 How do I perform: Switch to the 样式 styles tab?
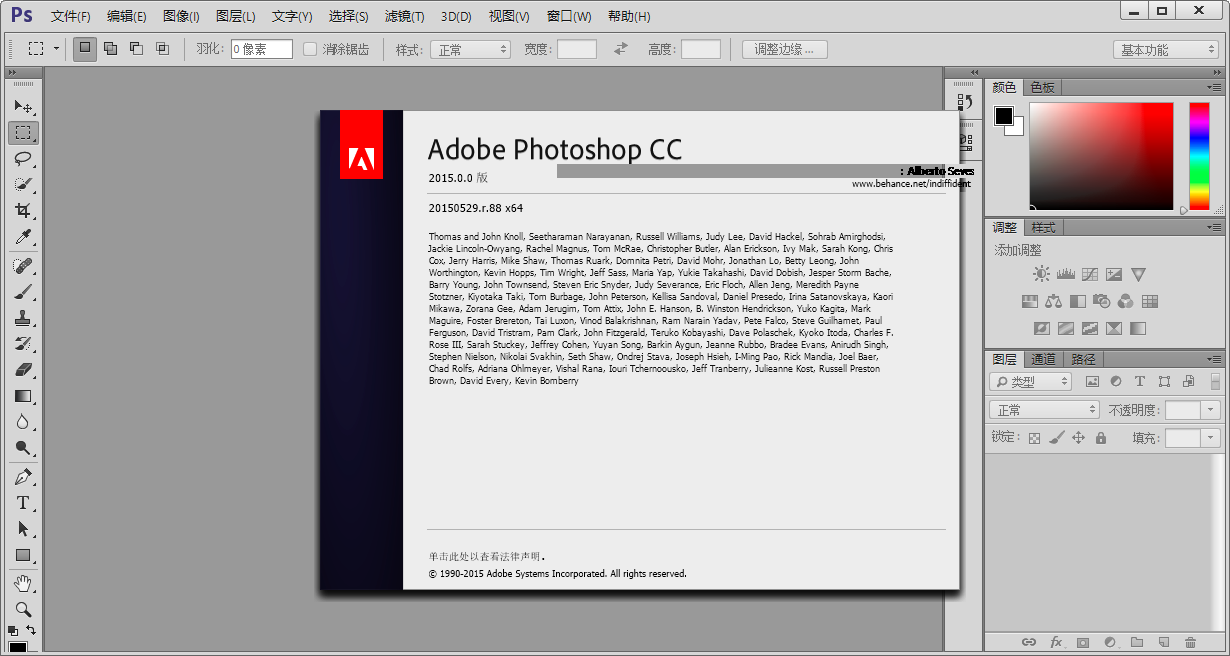(x=1043, y=228)
